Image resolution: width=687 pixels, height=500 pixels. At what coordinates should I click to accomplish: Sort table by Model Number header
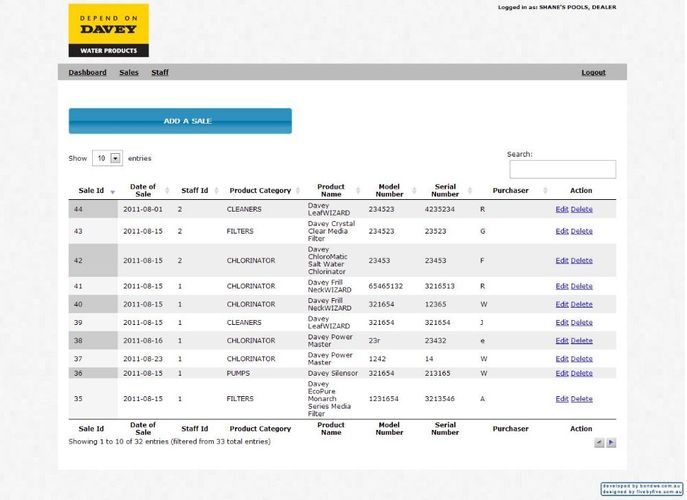389,190
